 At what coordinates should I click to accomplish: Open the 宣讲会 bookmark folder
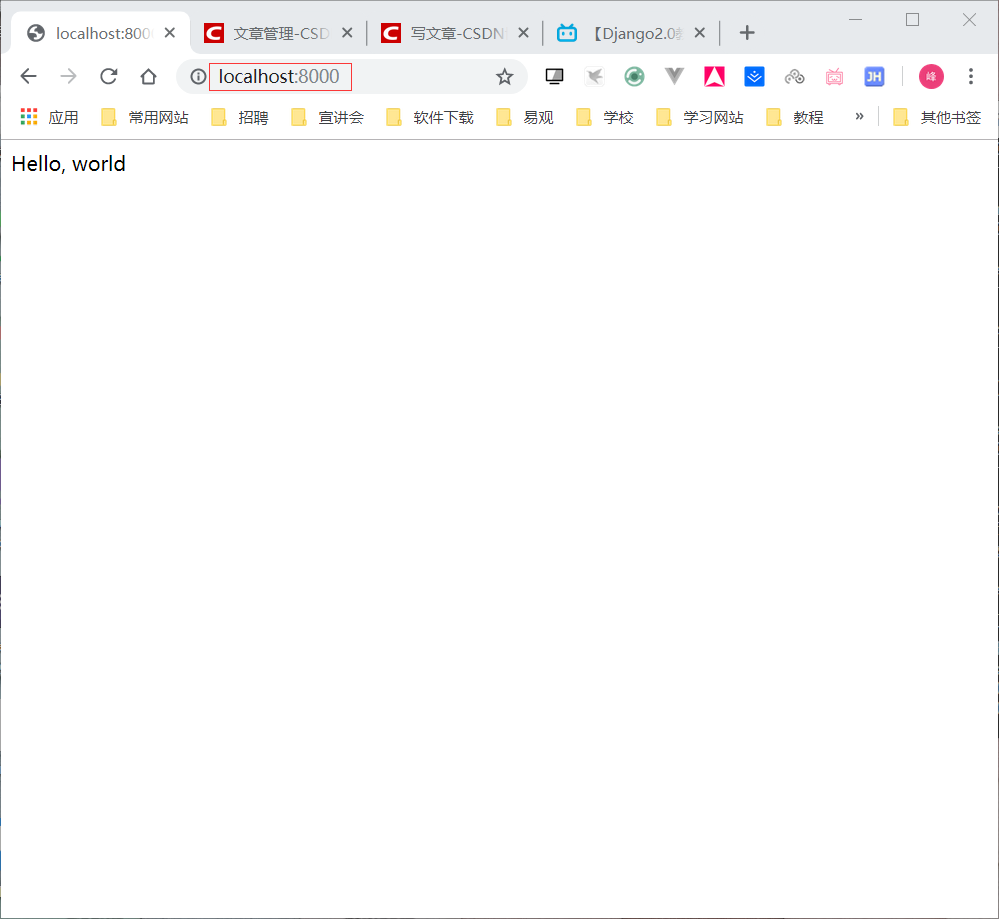pos(327,117)
